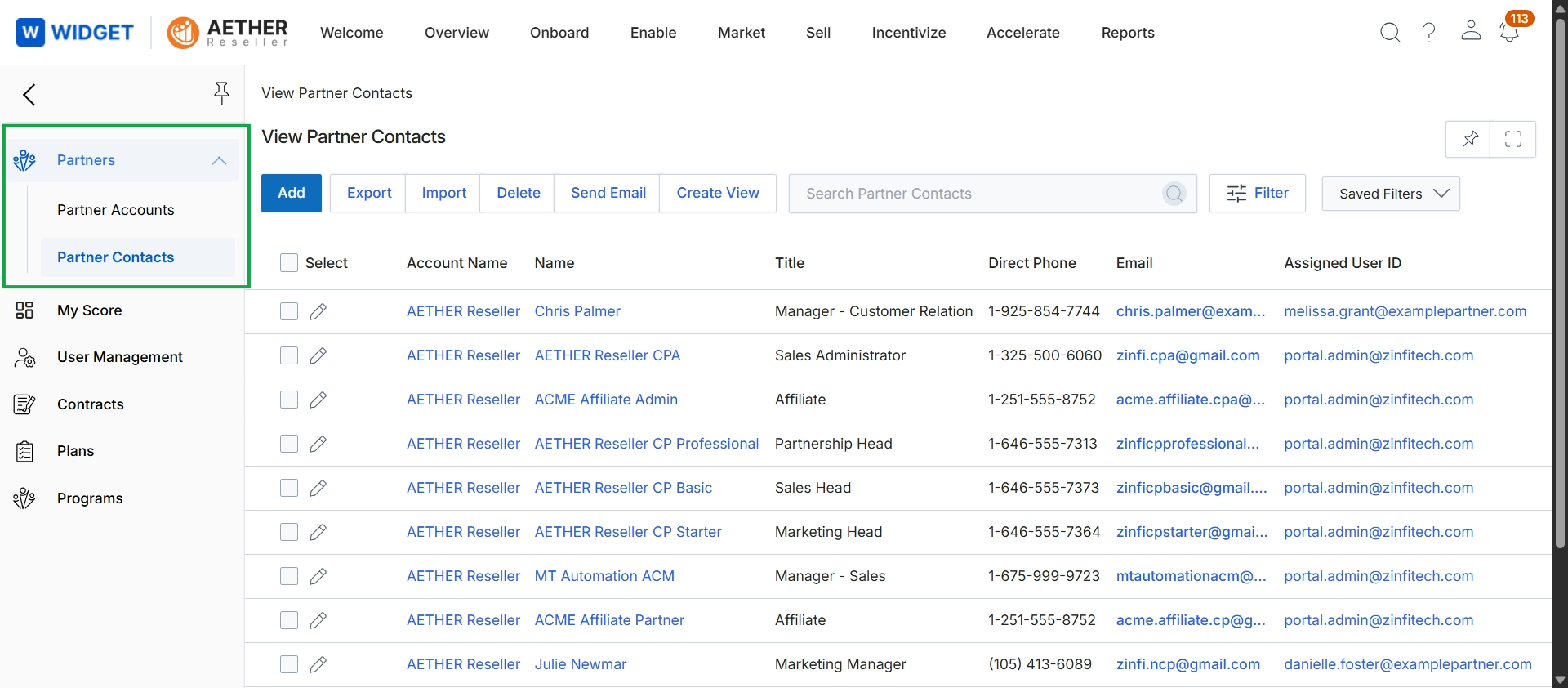Open the Sell menu
Screen dimensions: 1568x688
tap(818, 33)
